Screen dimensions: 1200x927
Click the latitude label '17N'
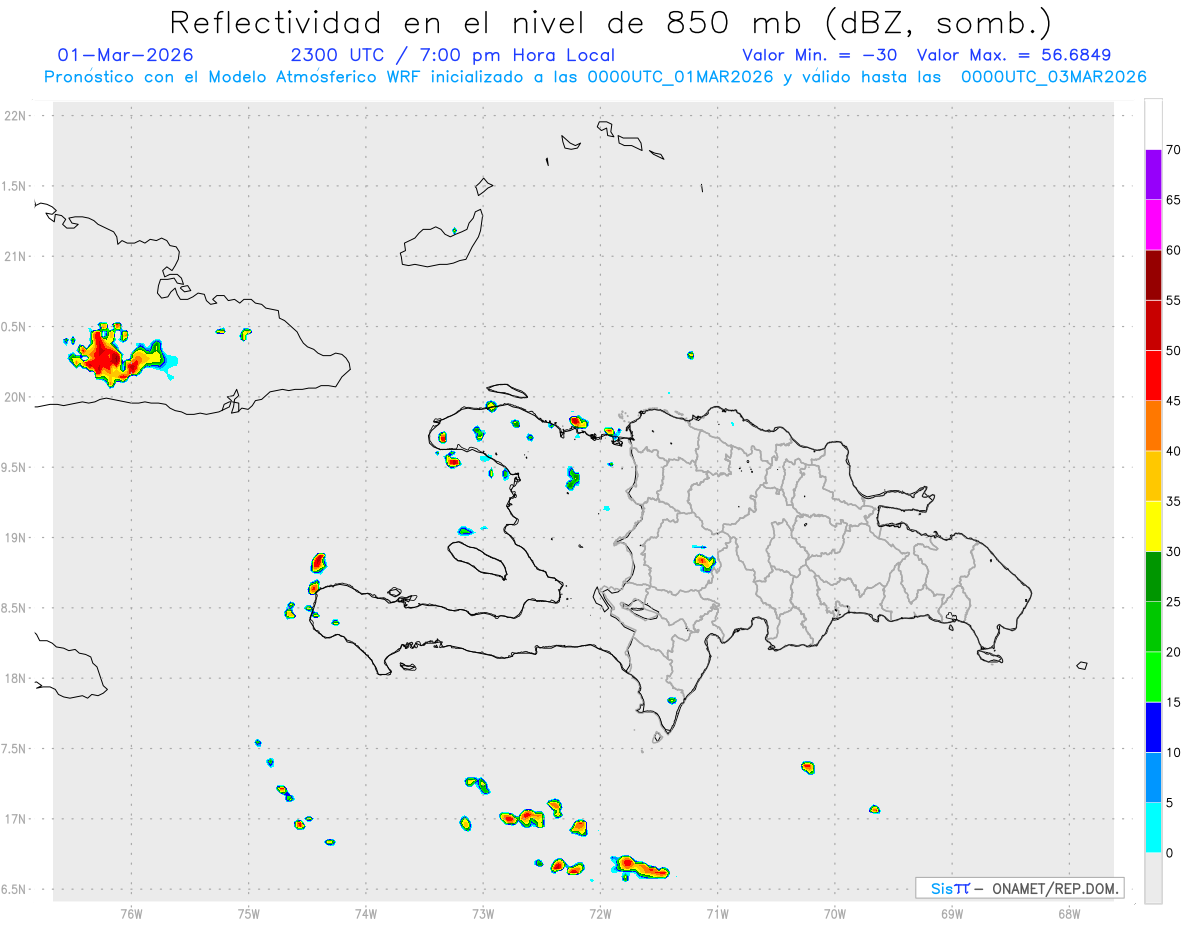15,819
